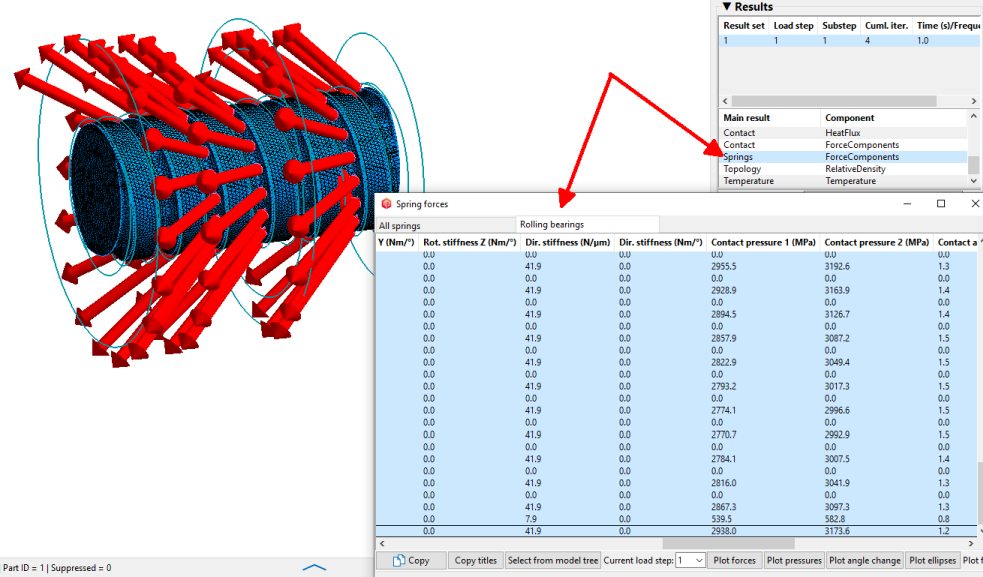Click contact pressure cell 539.5

tap(722, 519)
